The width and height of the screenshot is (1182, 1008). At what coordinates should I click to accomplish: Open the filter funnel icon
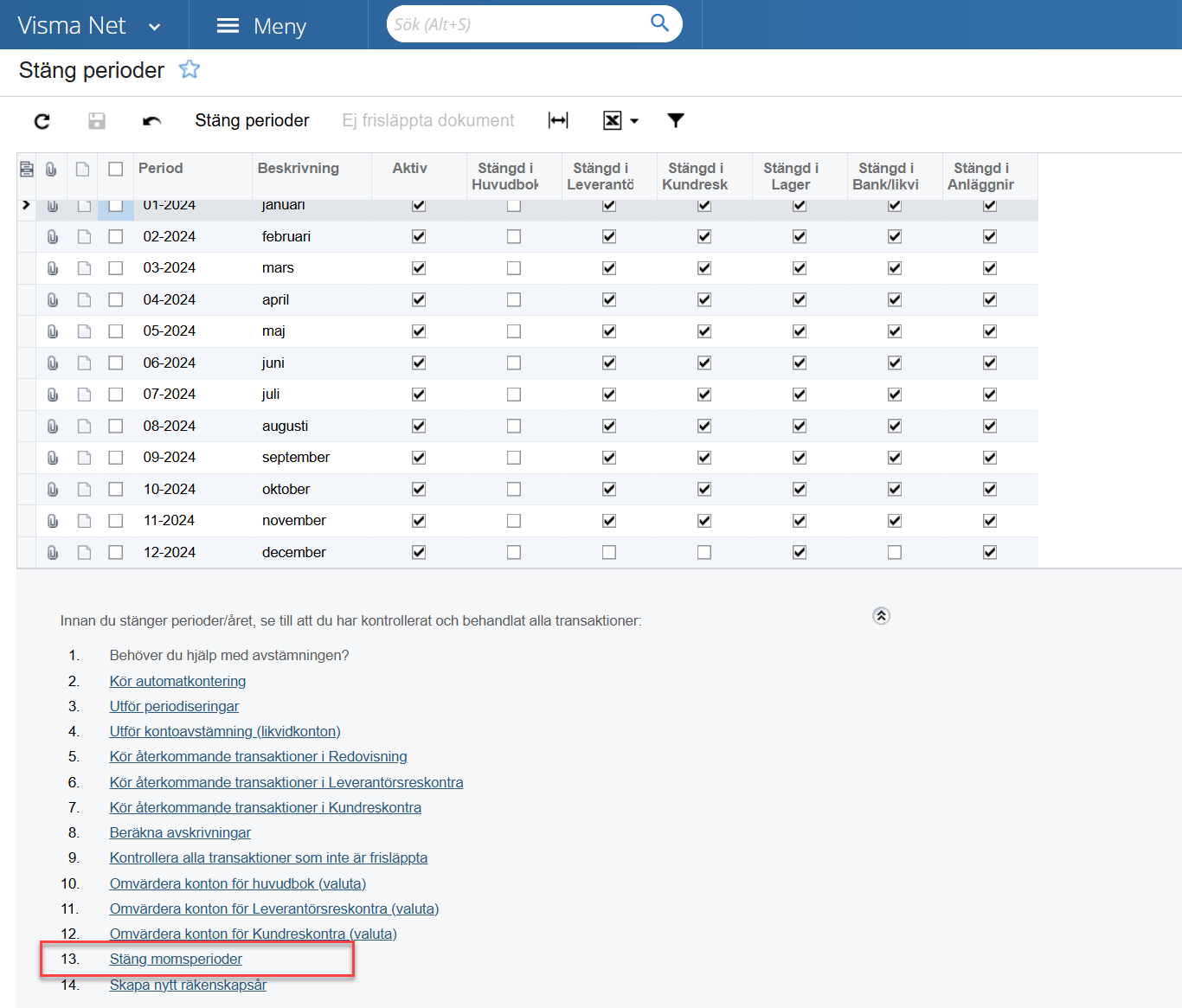(676, 120)
